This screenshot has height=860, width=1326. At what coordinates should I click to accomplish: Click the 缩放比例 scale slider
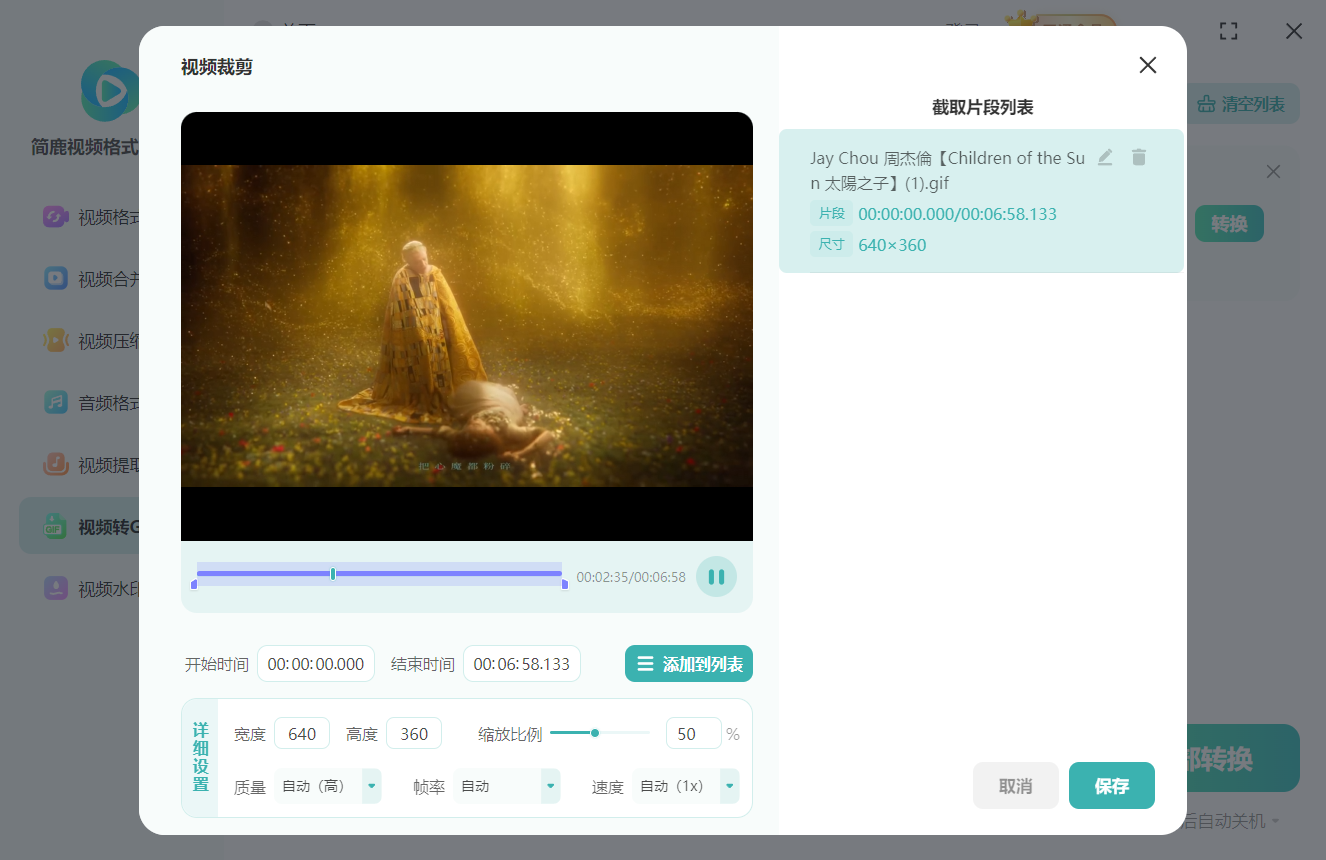[x=600, y=733]
